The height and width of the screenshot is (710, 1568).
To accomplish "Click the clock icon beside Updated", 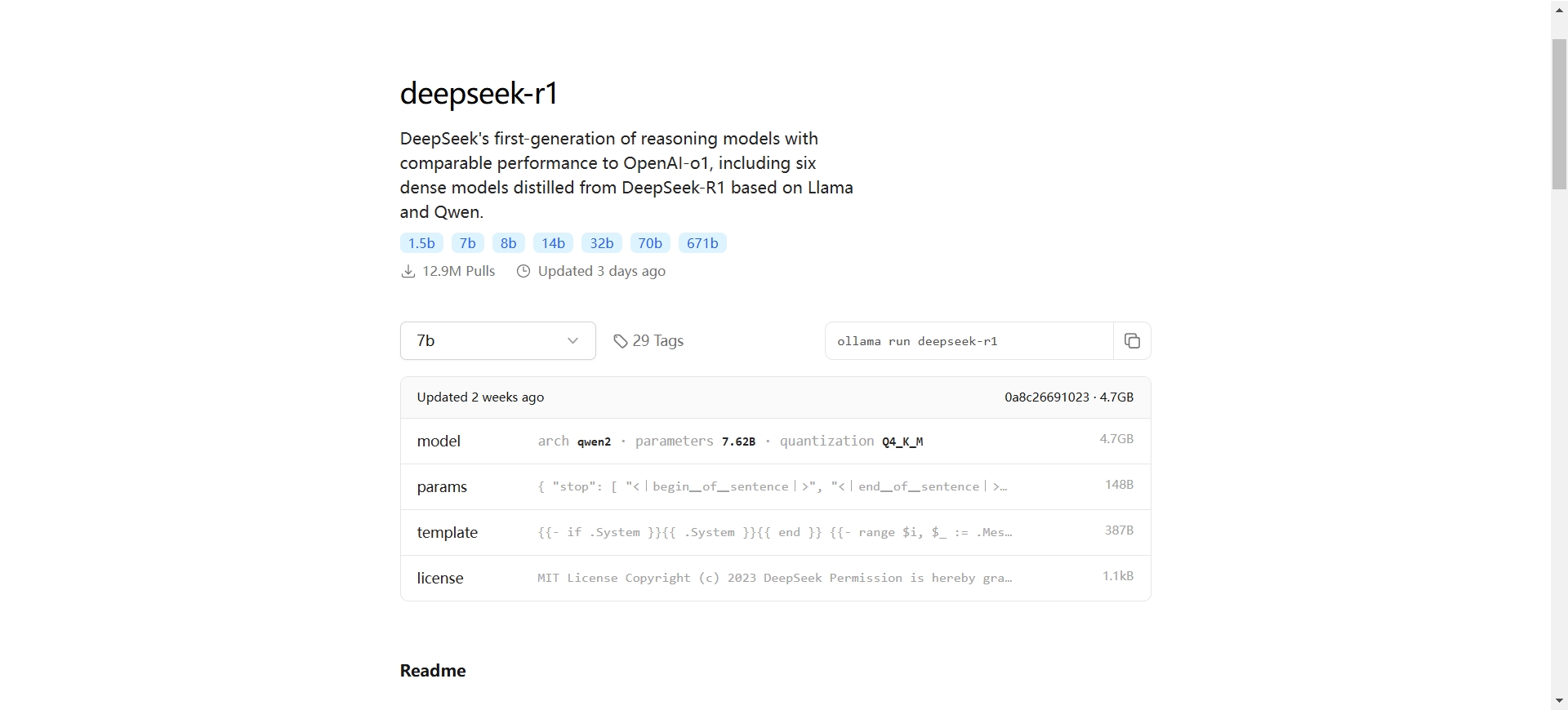I will point(523,271).
